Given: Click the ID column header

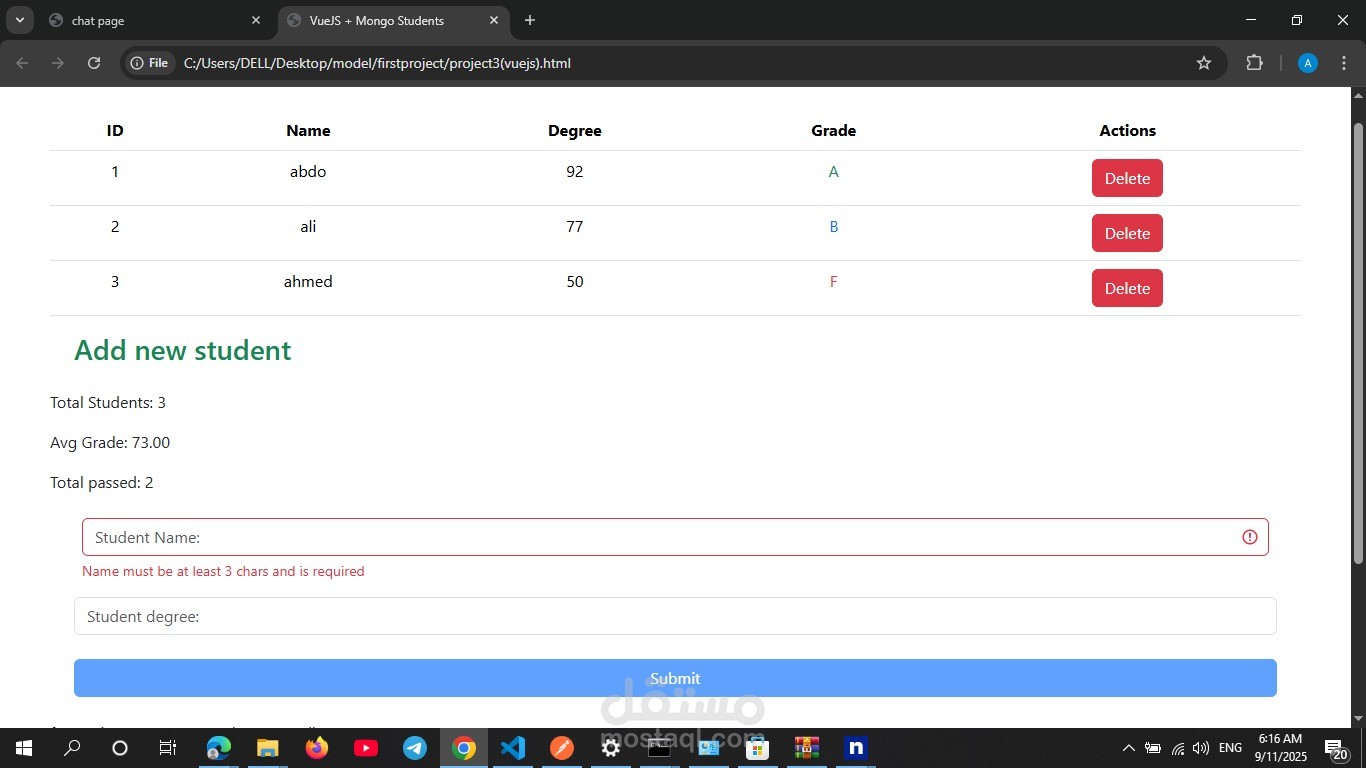Looking at the screenshot, I should tap(115, 131).
